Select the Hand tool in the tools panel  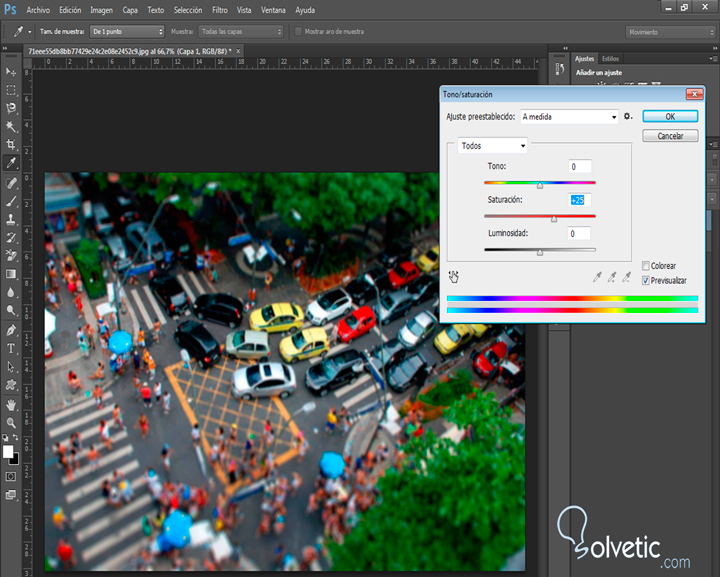click(x=11, y=405)
